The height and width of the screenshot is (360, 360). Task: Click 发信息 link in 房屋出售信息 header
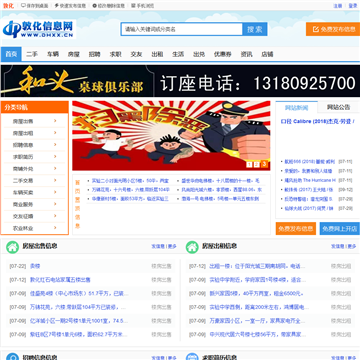(x=158, y=246)
